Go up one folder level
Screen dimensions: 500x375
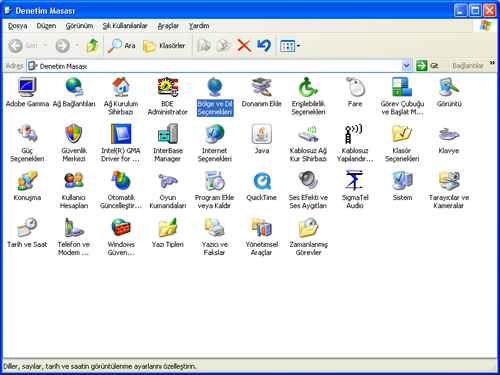click(x=92, y=46)
